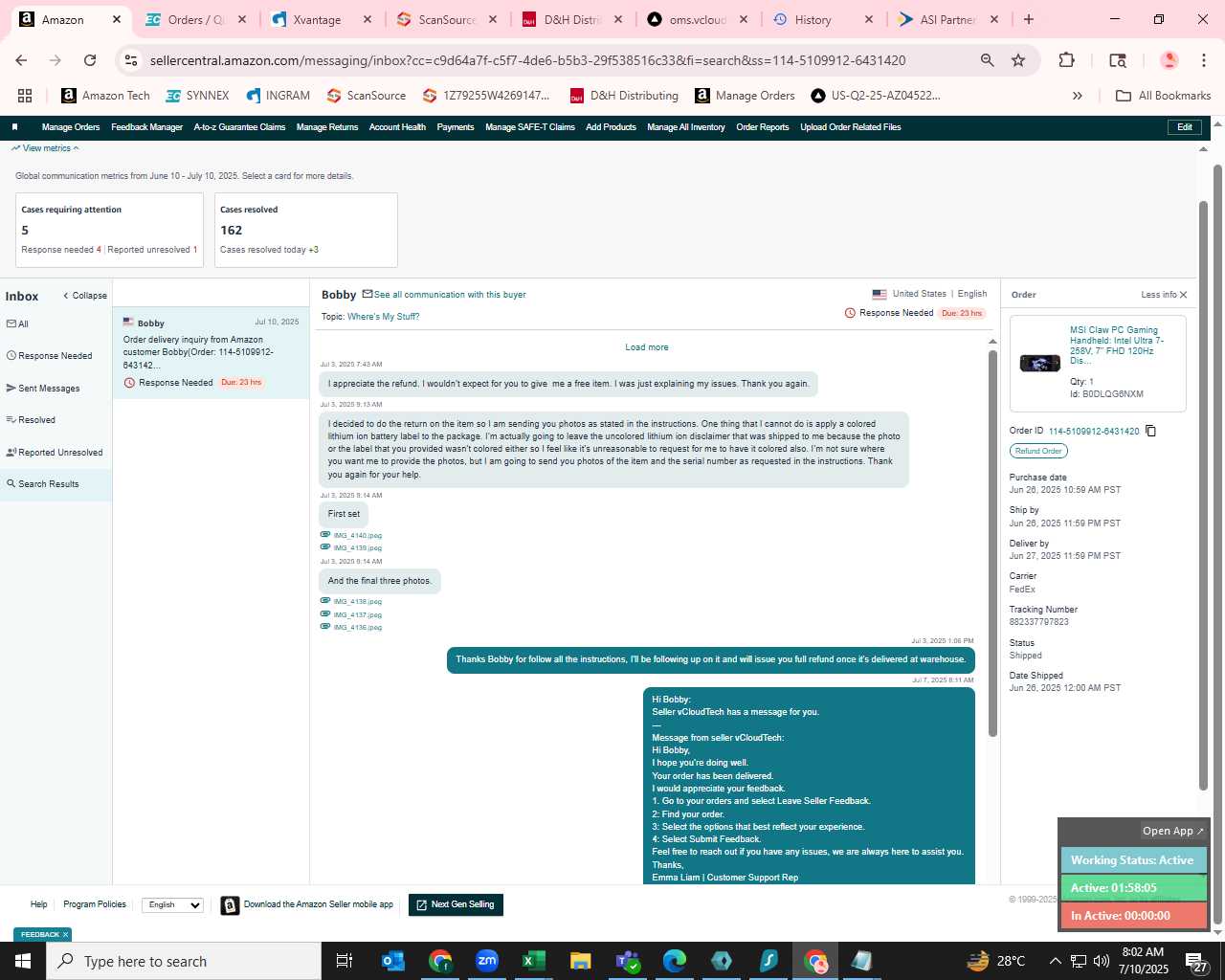Copy the Order ID with copy icon

click(1151, 431)
